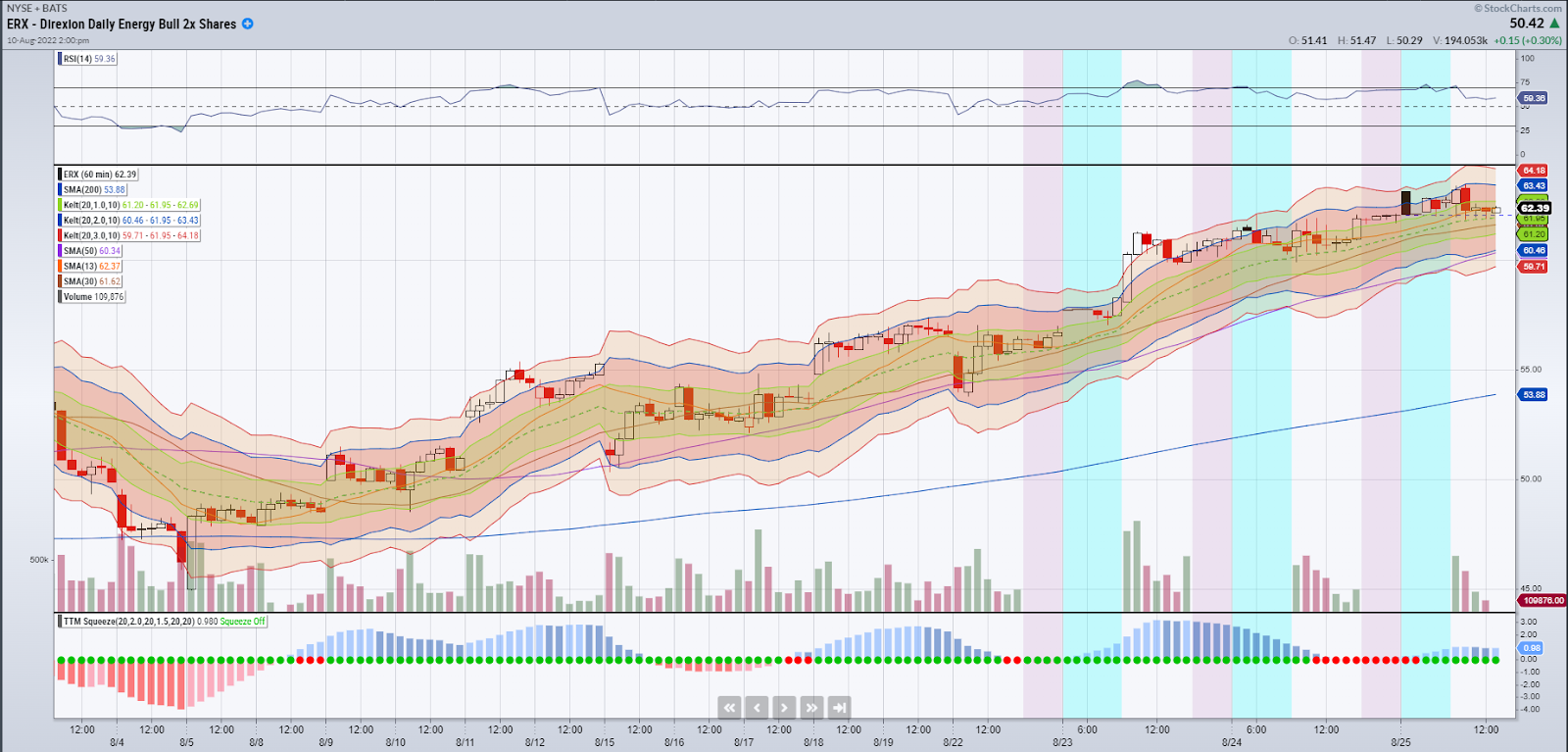This screenshot has height=752, width=1568.
Task: Click the blue 53.88 SMA axis tag
Action: 1534,395
